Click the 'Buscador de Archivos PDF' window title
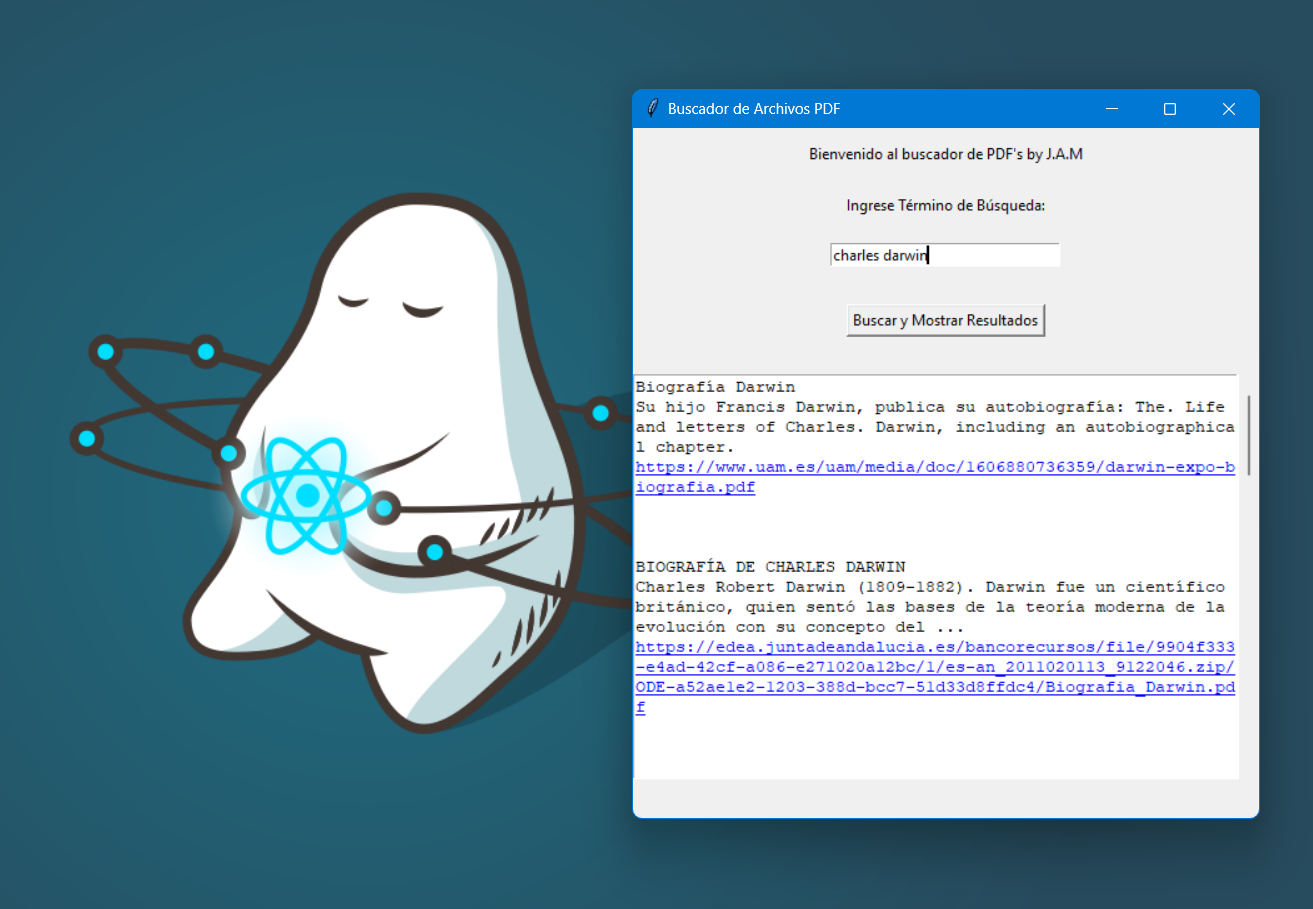 click(754, 109)
